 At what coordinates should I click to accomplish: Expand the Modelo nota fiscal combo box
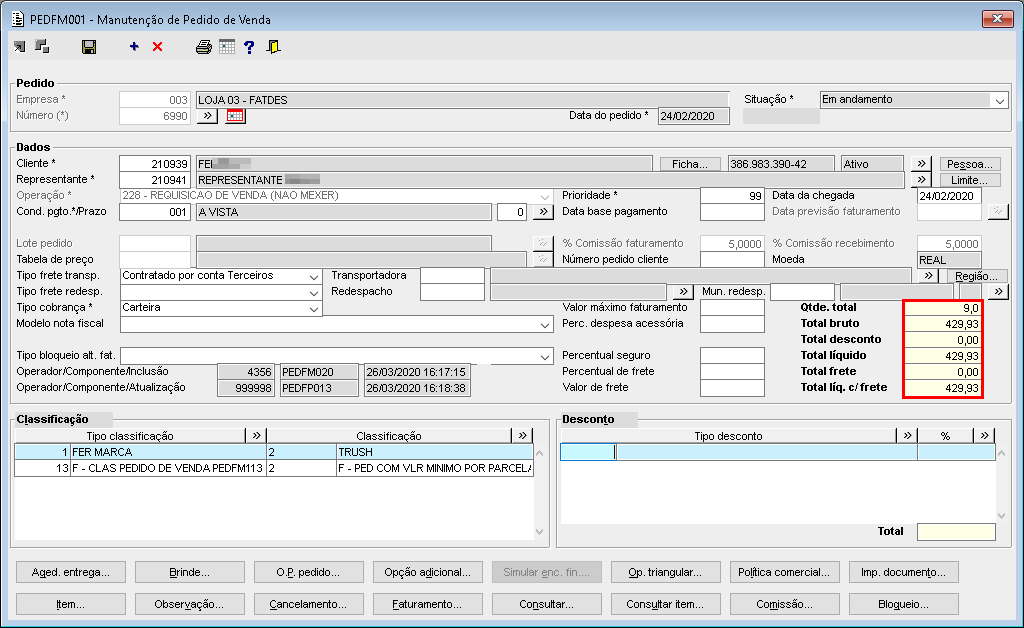pos(544,325)
